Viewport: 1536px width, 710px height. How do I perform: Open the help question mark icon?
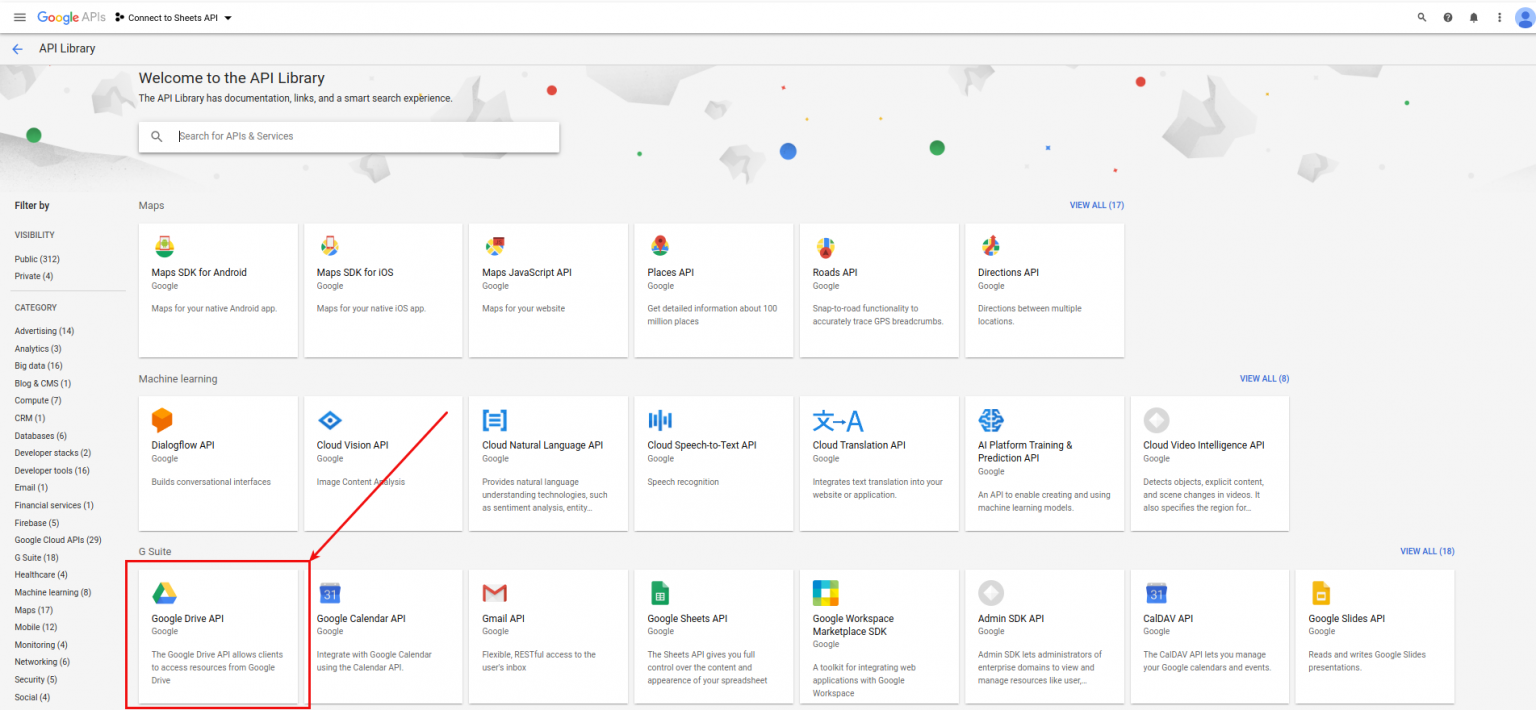[1448, 18]
